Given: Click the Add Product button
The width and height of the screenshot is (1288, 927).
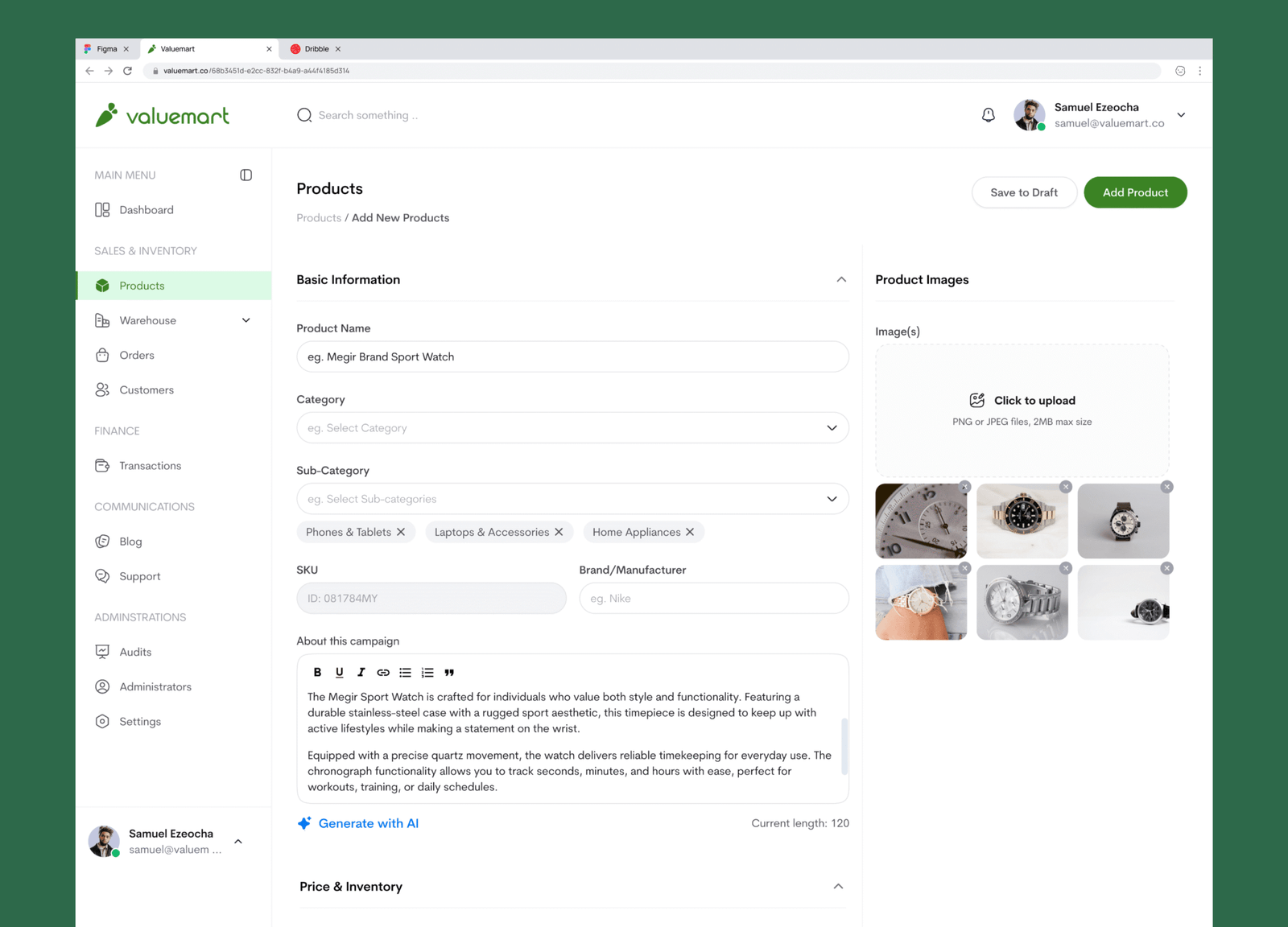Looking at the screenshot, I should coord(1134,192).
